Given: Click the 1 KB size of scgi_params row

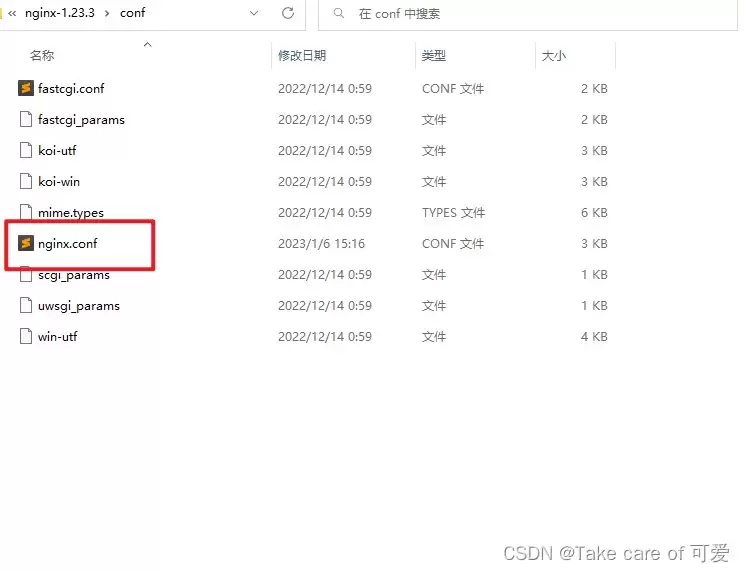Looking at the screenshot, I should pos(594,275).
